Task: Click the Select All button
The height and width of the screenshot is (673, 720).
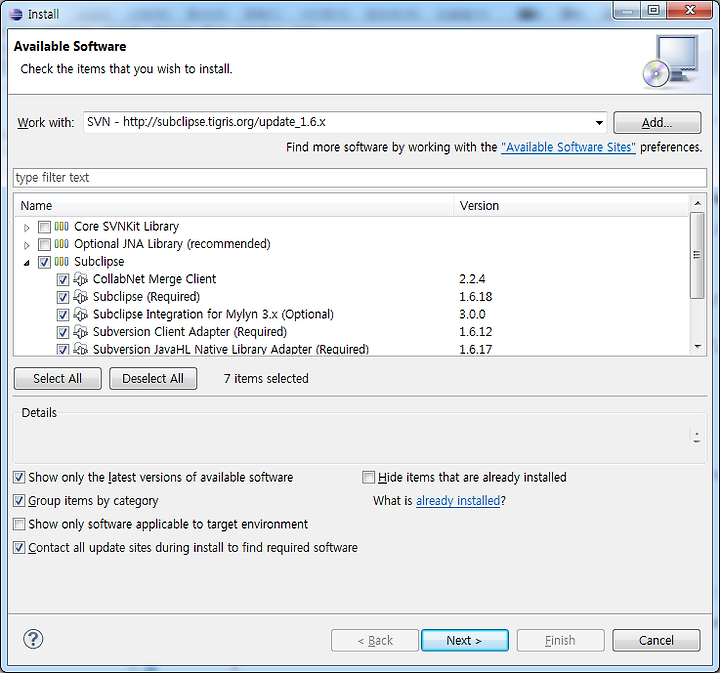Action: [x=57, y=378]
